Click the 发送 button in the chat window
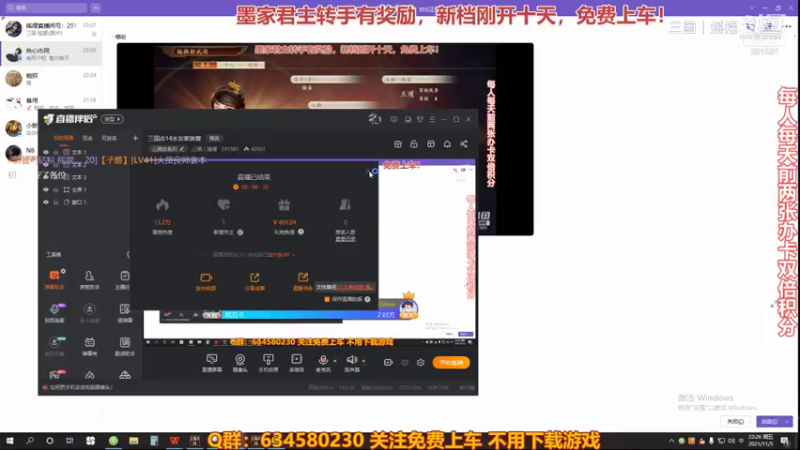 (x=770, y=422)
